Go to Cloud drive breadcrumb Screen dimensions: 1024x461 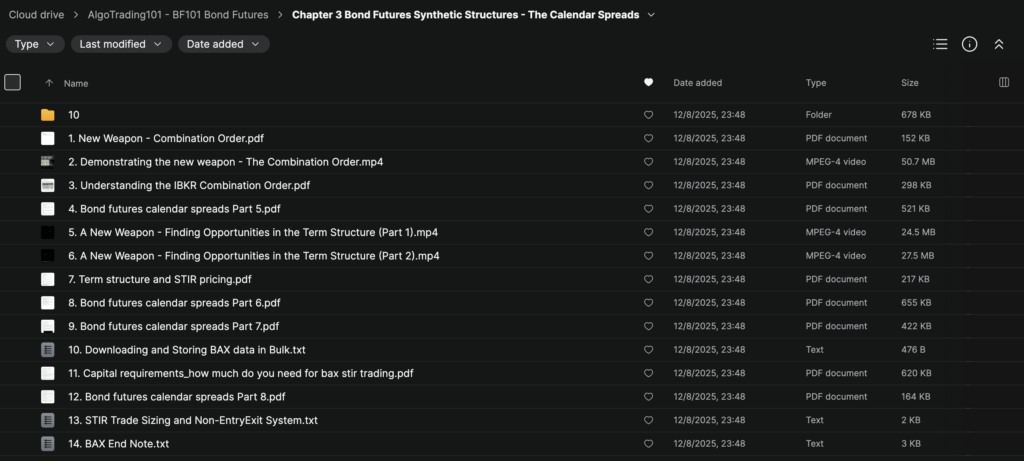point(35,15)
